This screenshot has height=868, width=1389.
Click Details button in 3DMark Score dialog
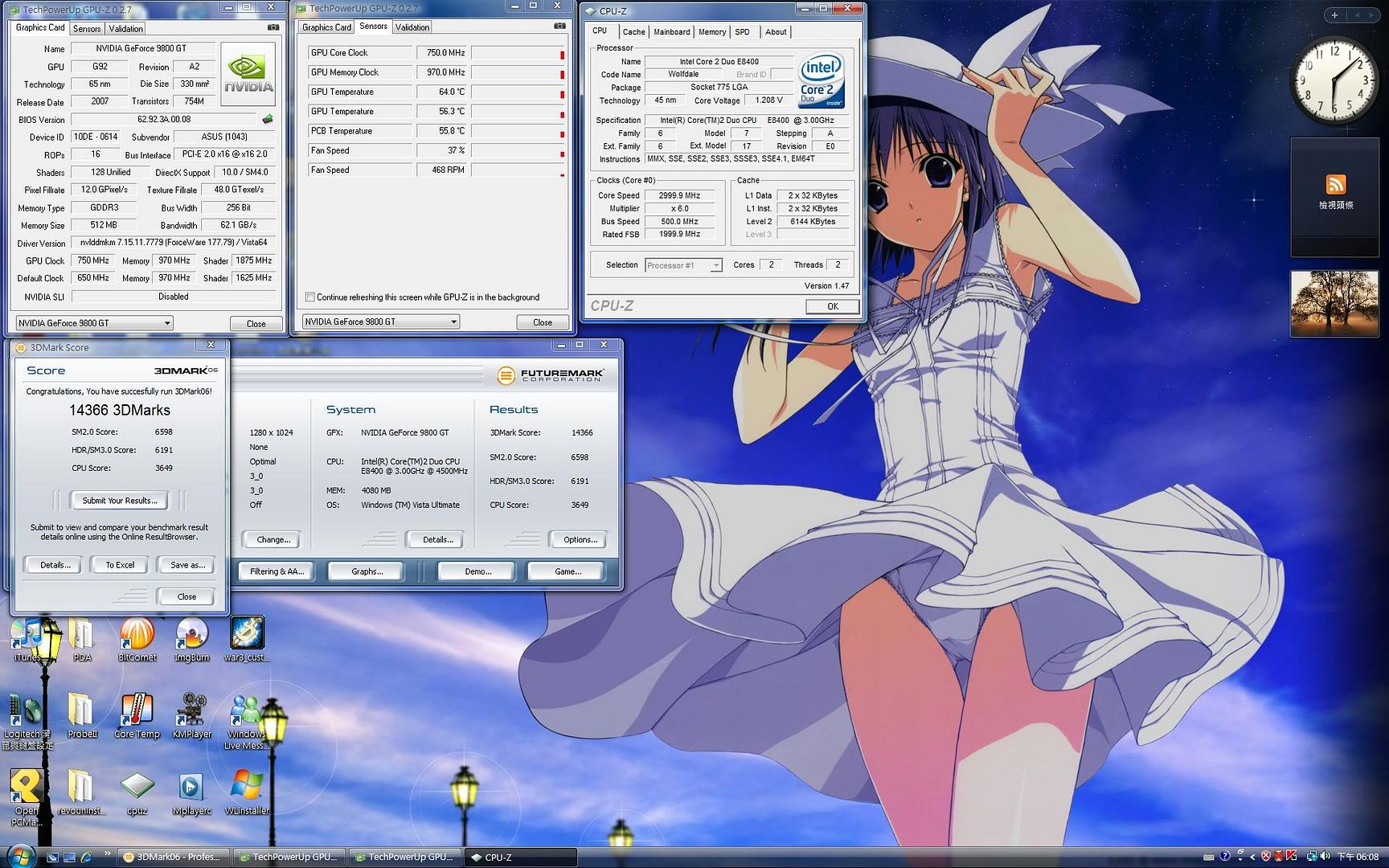click(55, 565)
